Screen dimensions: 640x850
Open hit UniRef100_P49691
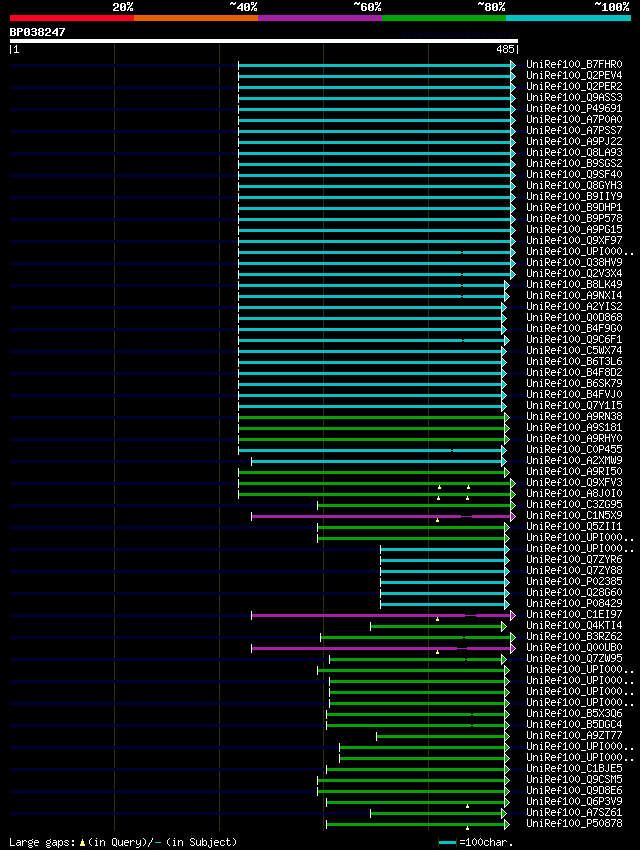(x=574, y=108)
